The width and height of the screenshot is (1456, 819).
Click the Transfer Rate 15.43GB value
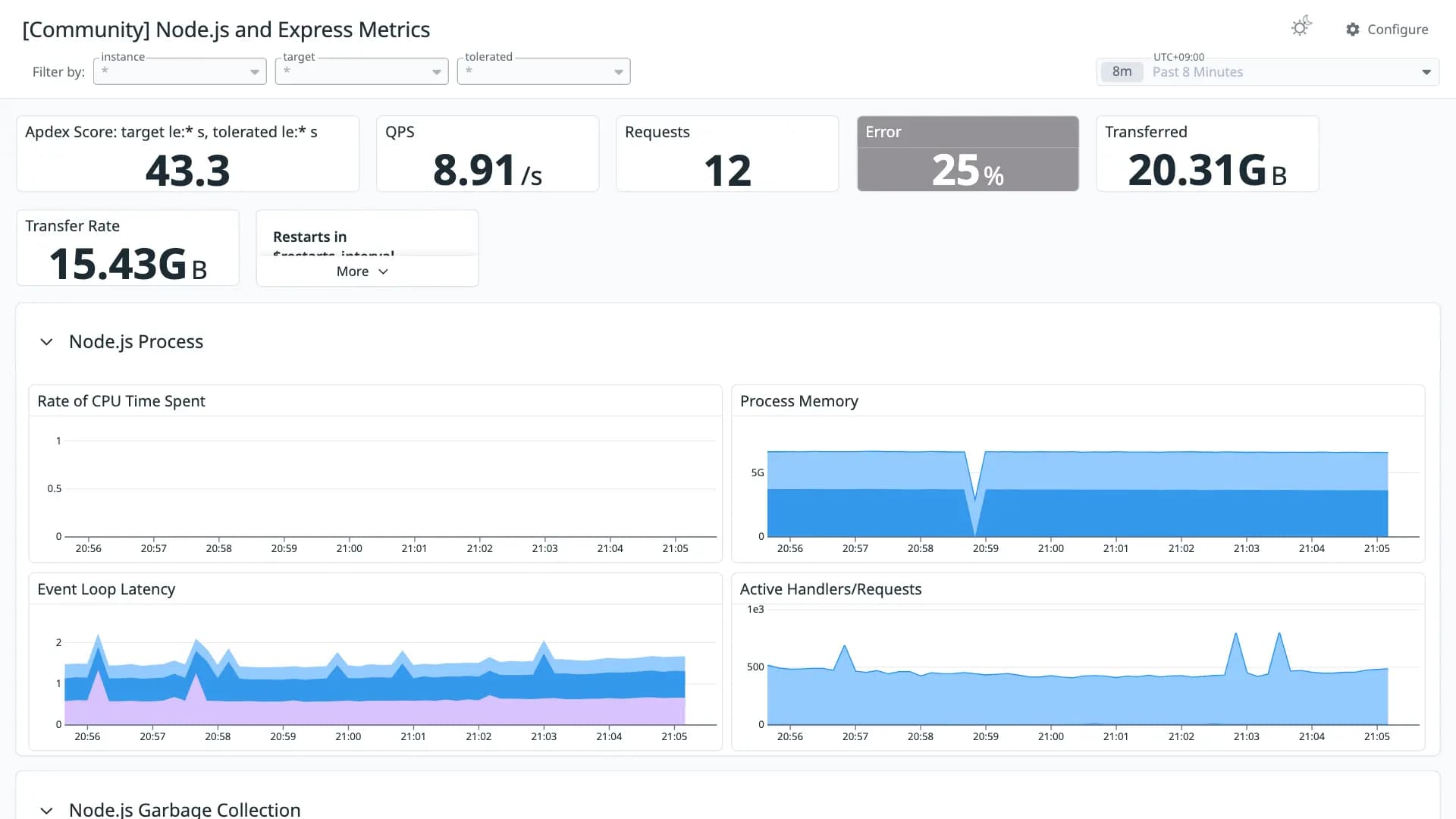(x=127, y=264)
